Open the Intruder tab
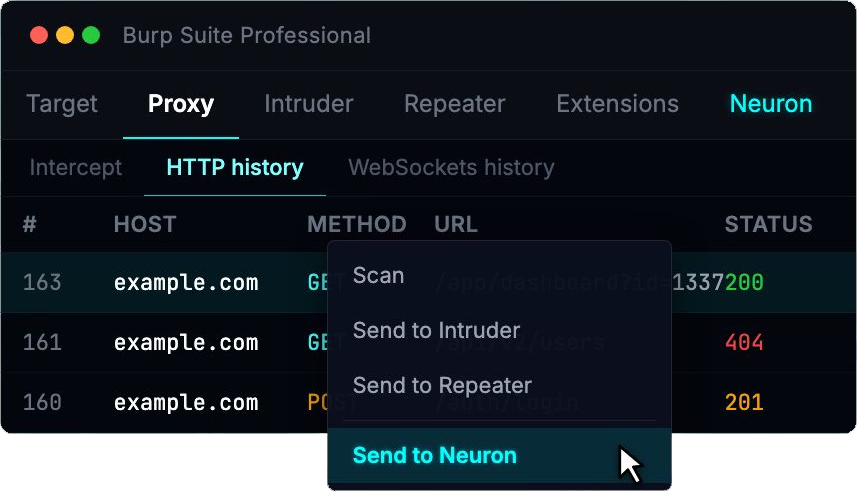 pyautogui.click(x=308, y=104)
